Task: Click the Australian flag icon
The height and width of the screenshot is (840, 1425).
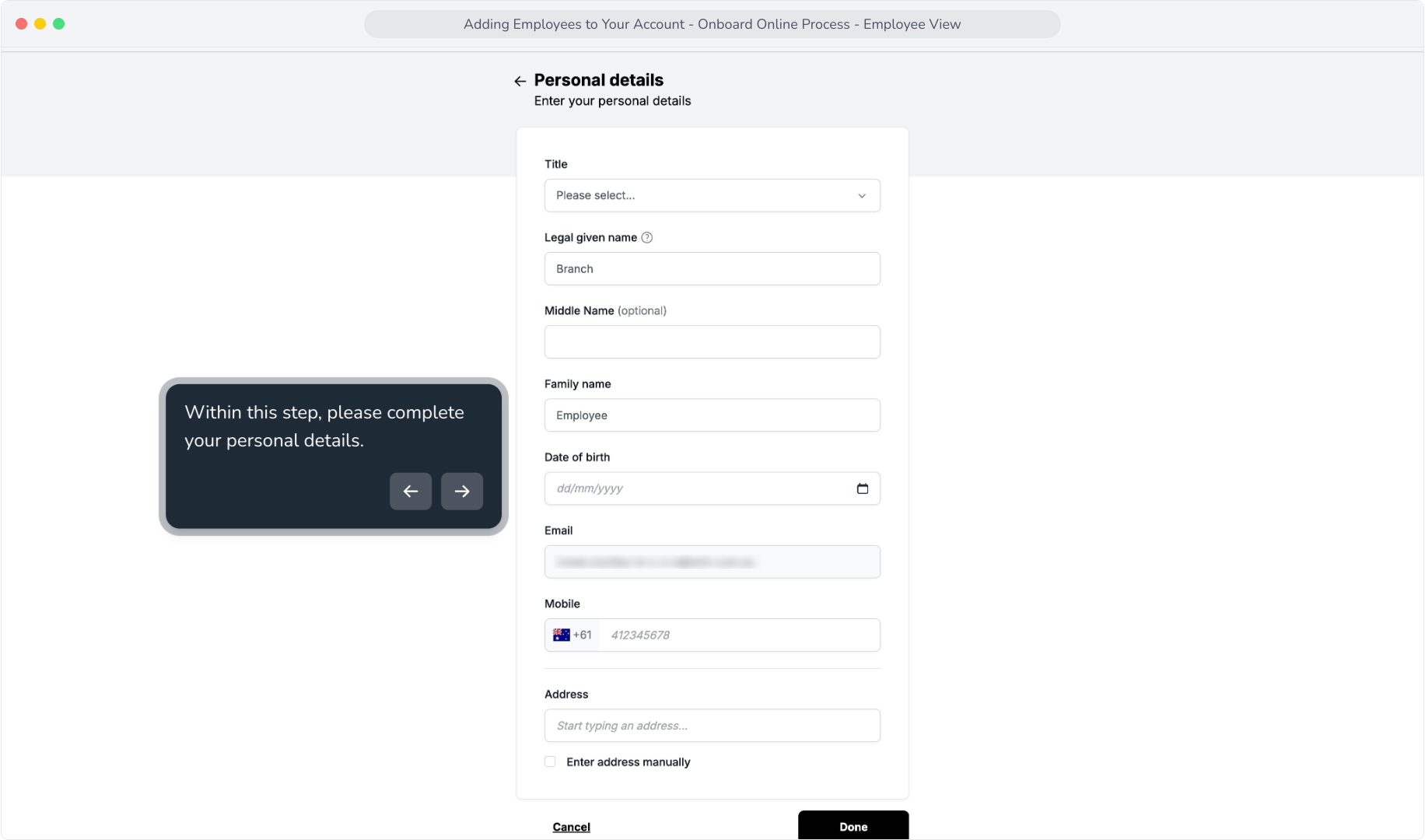Action: [x=561, y=635]
